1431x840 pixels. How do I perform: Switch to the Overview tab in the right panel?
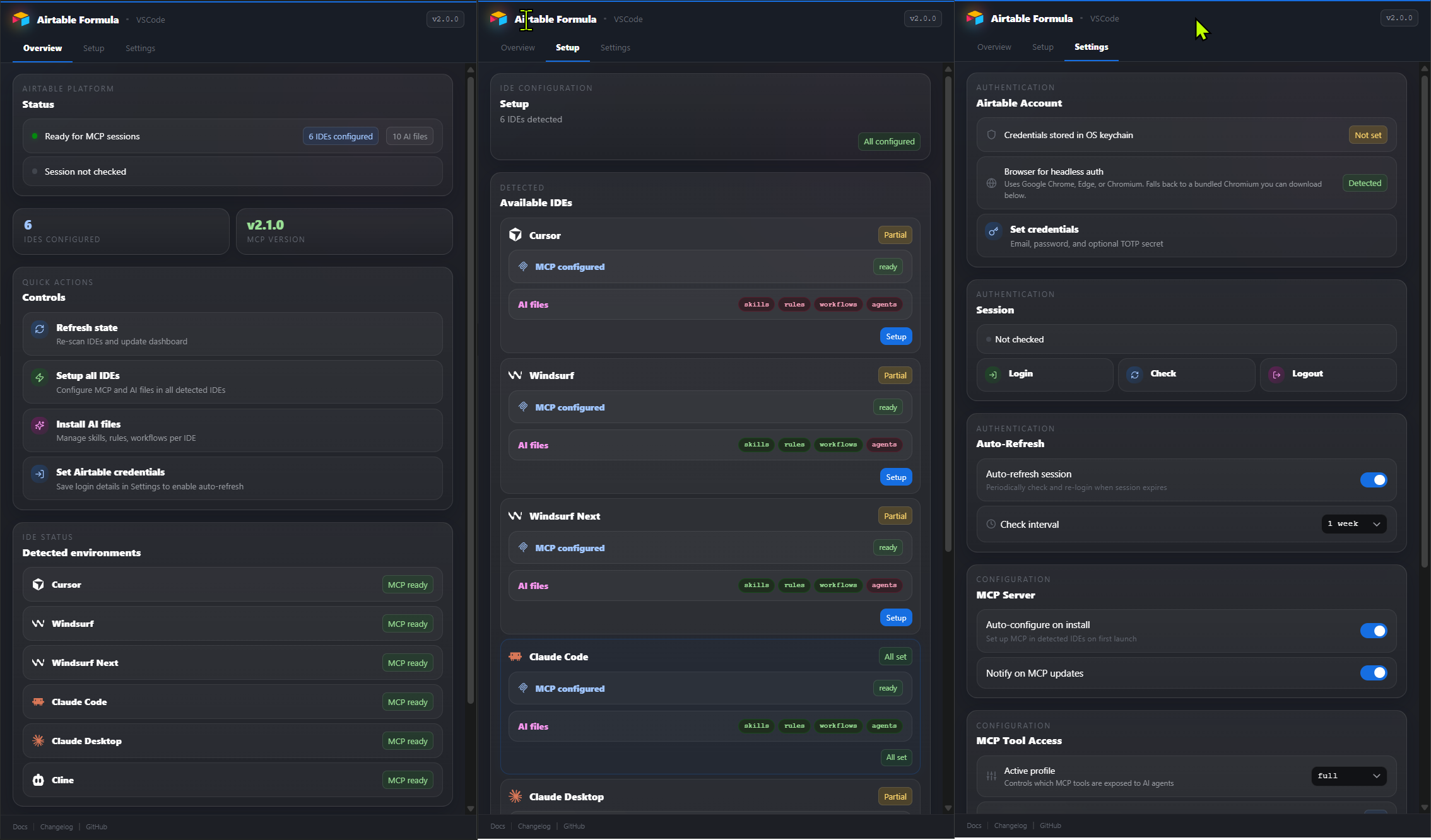pyautogui.click(x=993, y=47)
